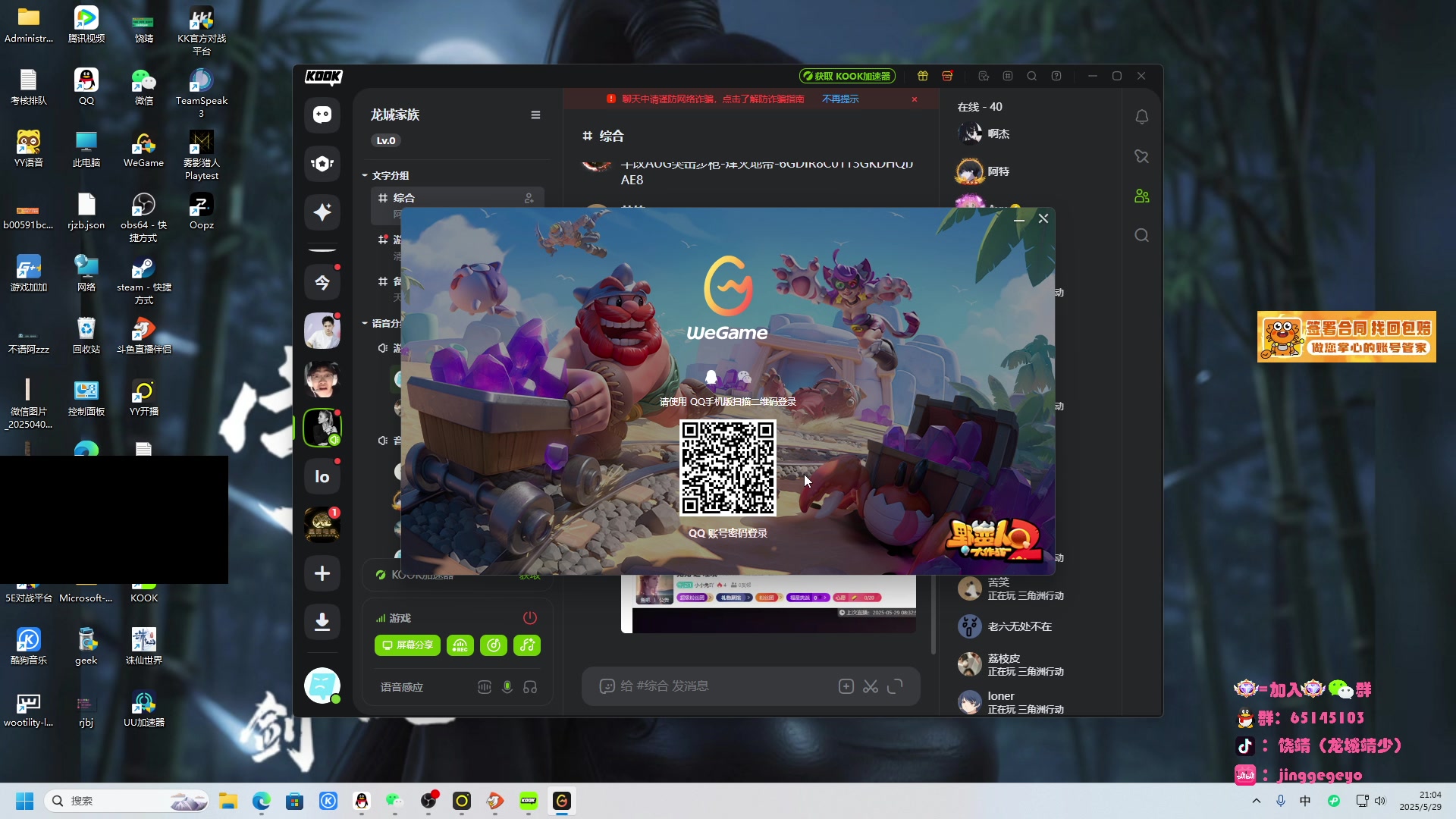This screenshot has width=1456, height=819.
Task: Open the shared image thumbnail in chat
Action: 768,604
